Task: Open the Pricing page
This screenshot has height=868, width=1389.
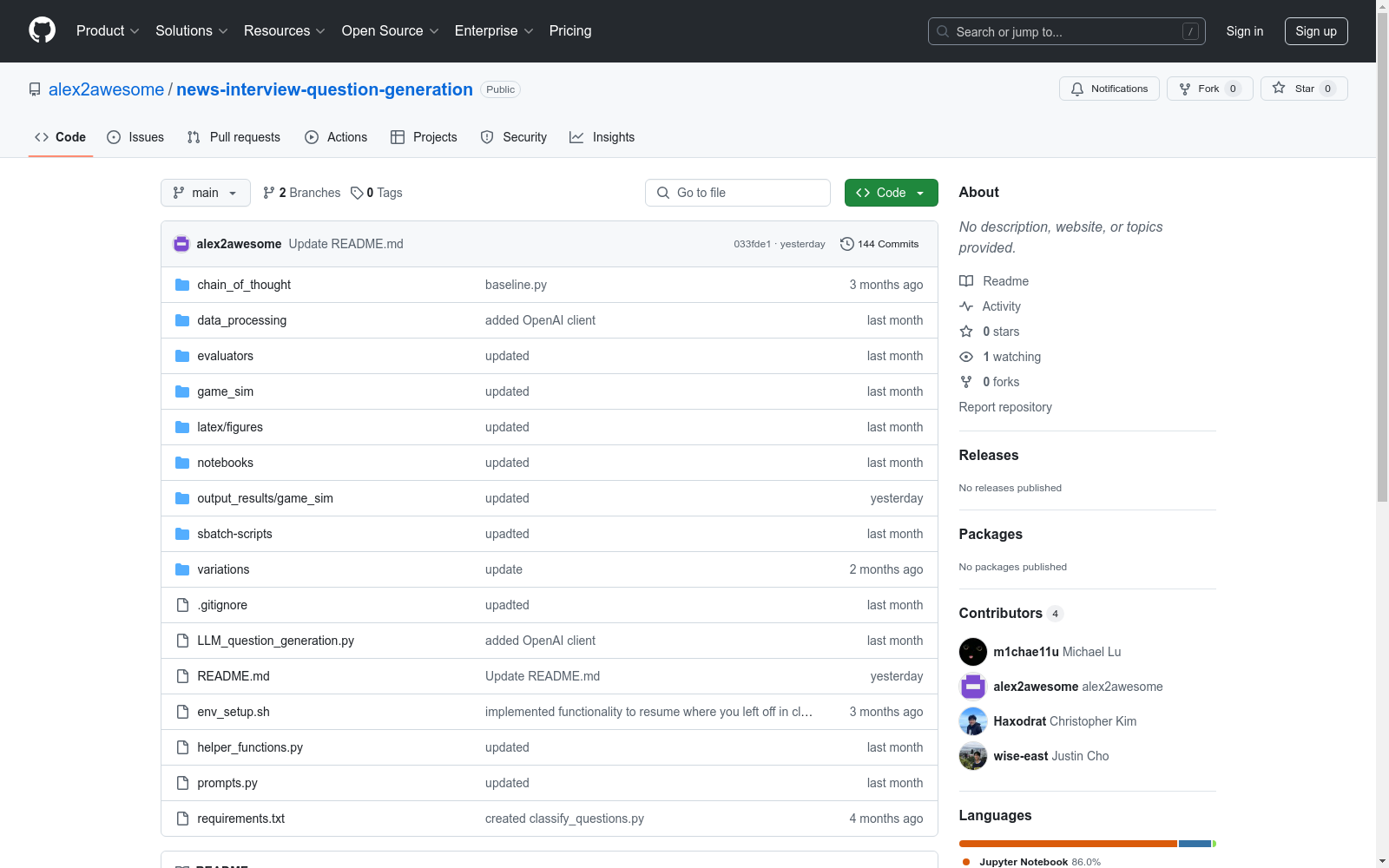Action: pos(570,30)
